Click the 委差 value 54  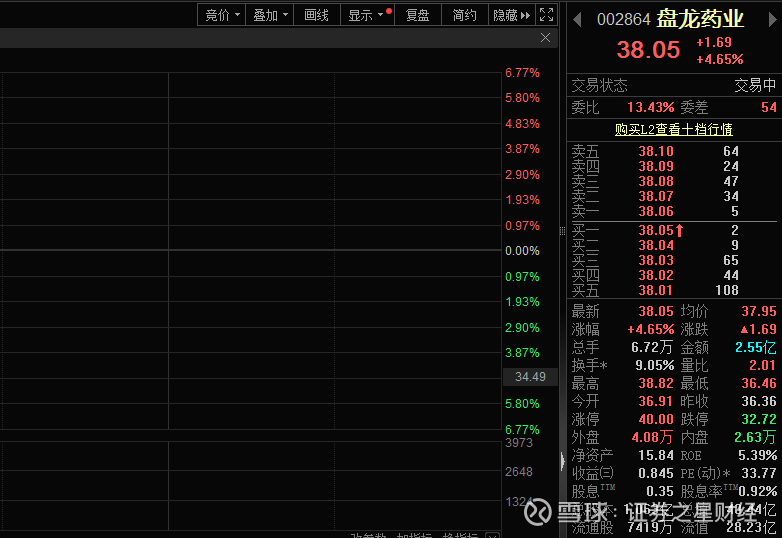pos(769,107)
